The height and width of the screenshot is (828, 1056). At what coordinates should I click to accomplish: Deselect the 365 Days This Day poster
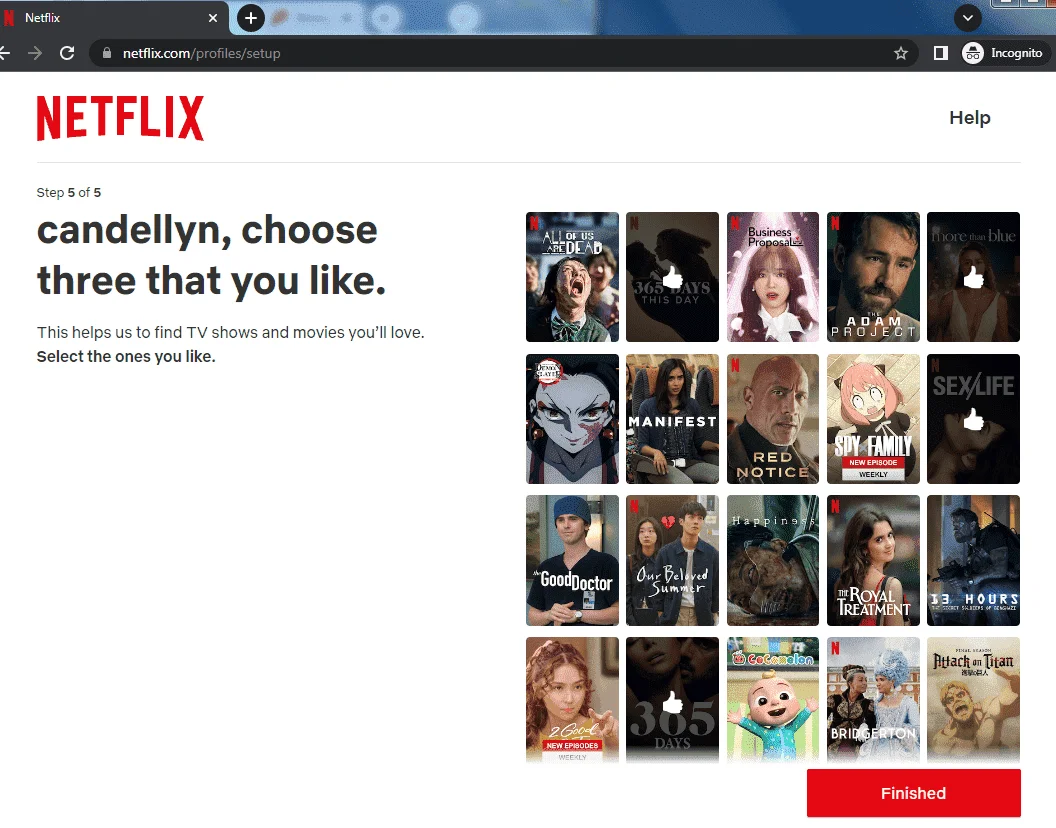pyautogui.click(x=672, y=277)
